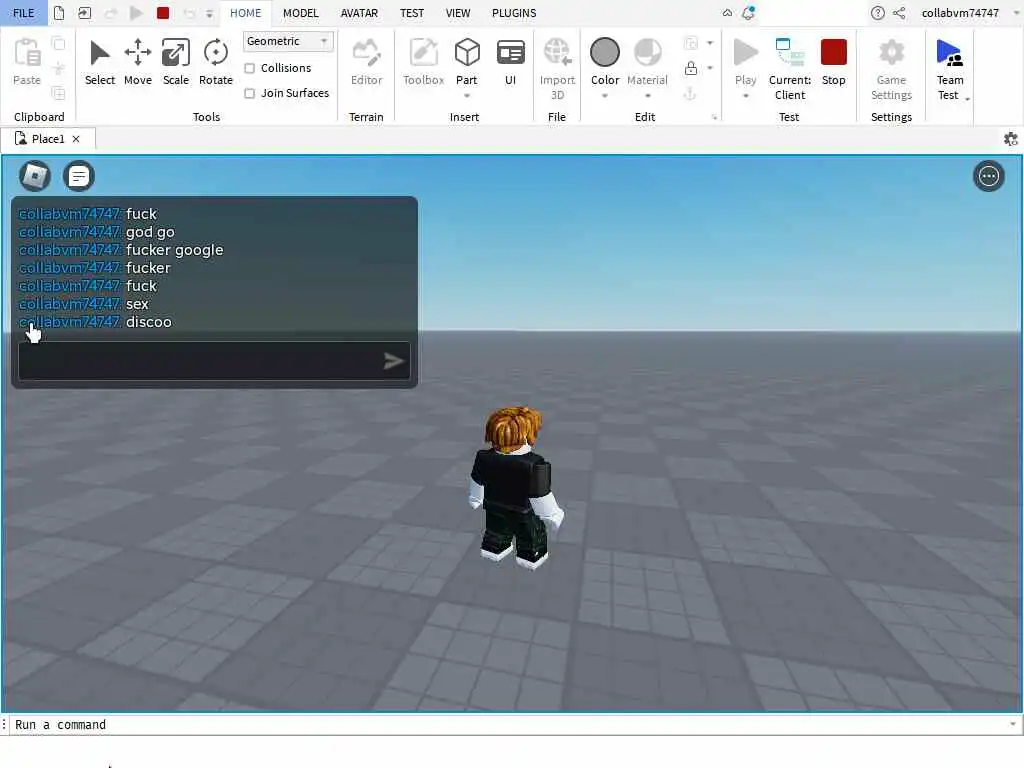Toggle the chat window icon
1024x768 pixels.
point(79,176)
